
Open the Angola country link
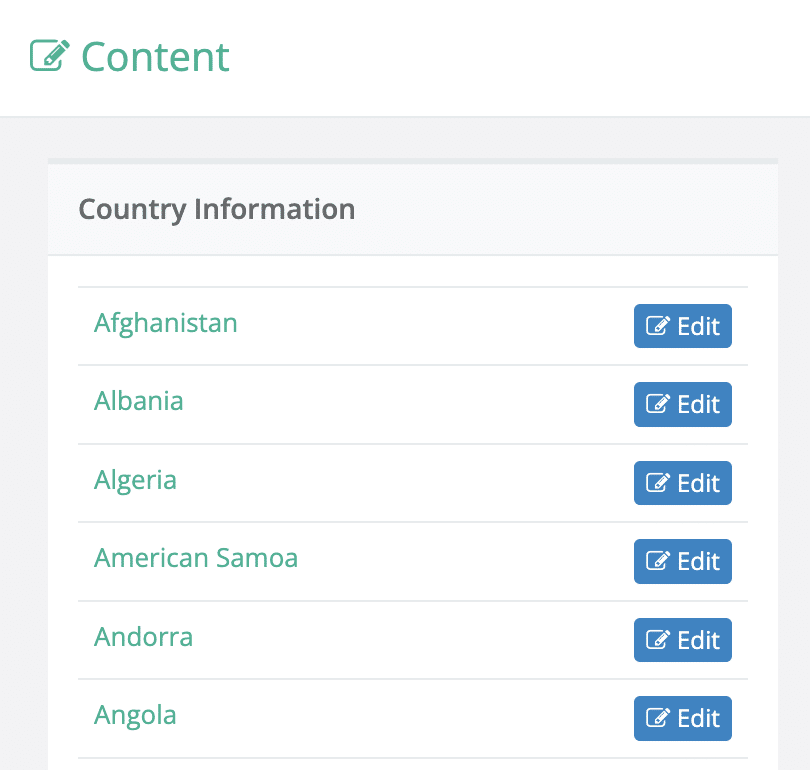coord(134,715)
